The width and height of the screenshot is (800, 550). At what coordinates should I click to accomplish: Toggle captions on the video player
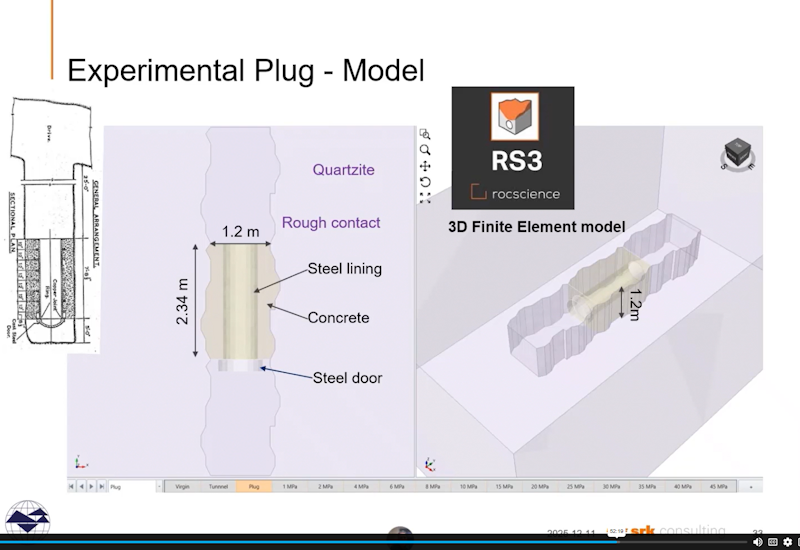coord(772,542)
